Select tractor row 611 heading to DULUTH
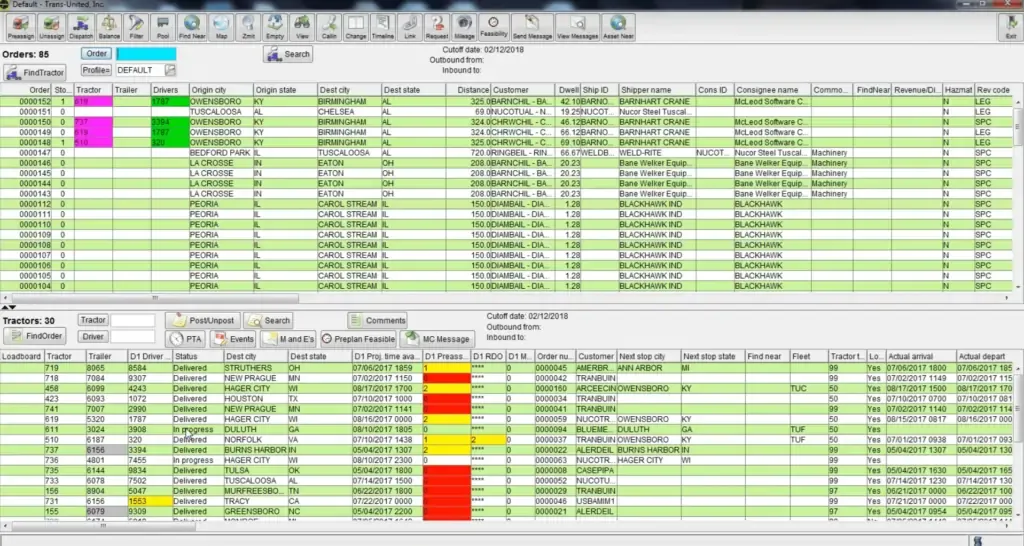The height and width of the screenshot is (546, 1024). (x=506, y=430)
